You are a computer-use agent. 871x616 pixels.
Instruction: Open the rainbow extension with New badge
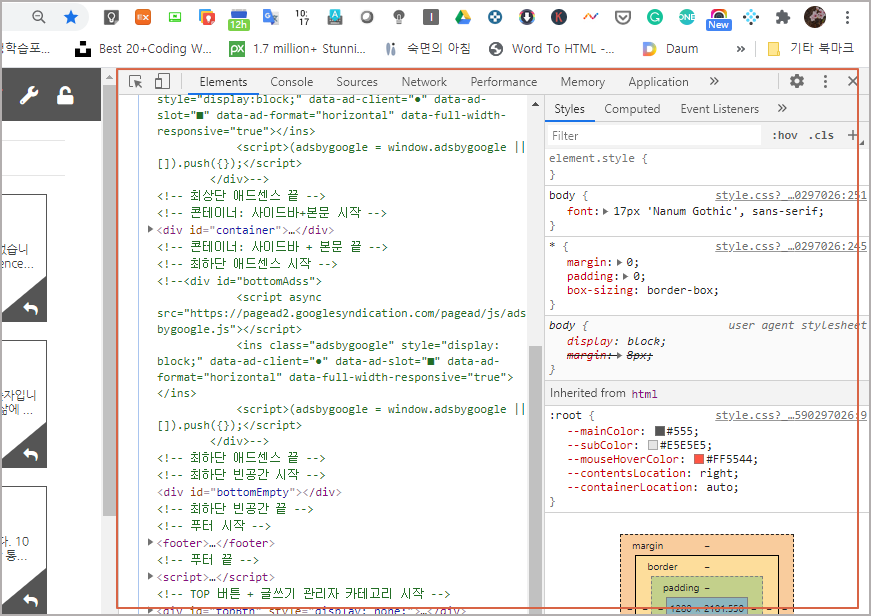[718, 19]
